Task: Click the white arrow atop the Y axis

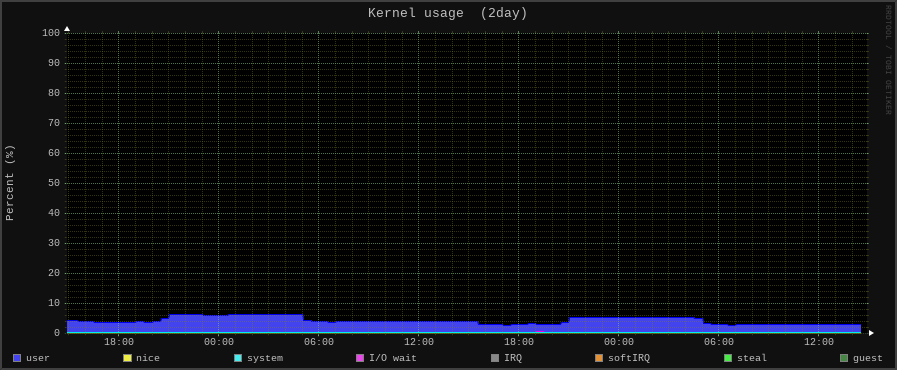Action: 67,29
